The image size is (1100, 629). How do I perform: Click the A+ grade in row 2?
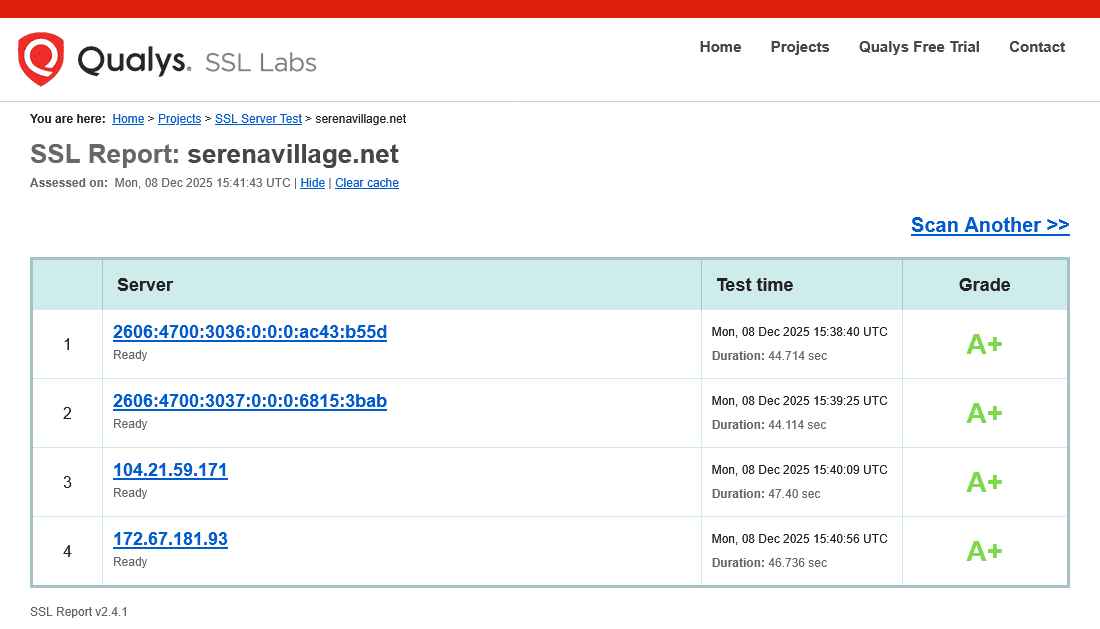(x=984, y=413)
